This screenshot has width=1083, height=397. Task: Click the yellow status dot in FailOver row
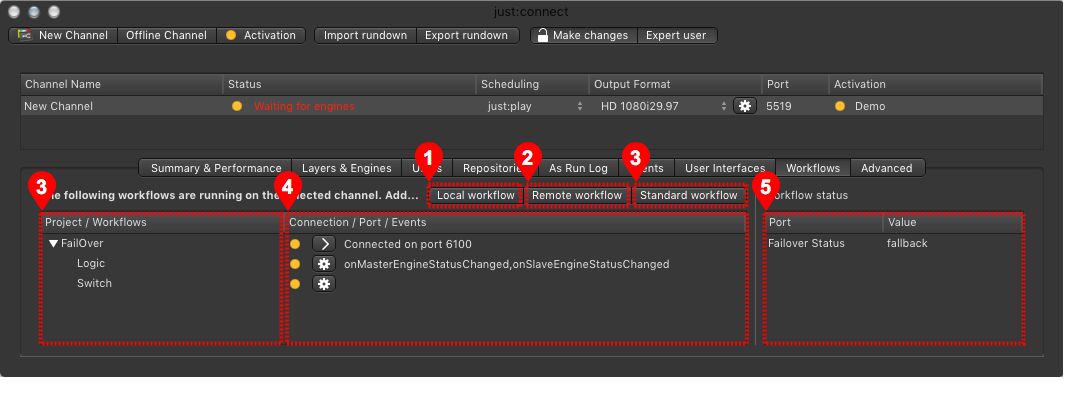295,244
